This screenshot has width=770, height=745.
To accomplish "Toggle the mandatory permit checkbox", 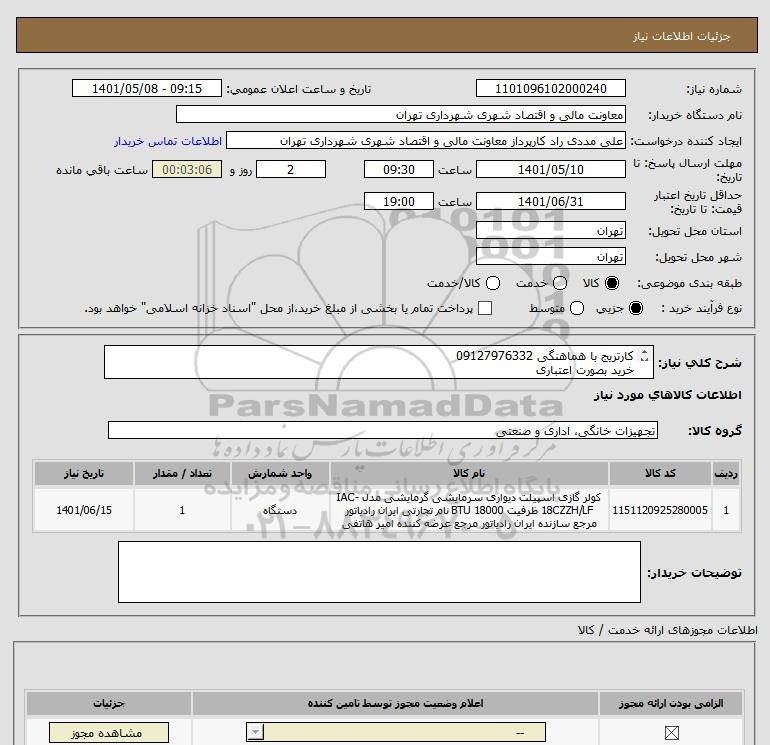I will pyautogui.click(x=671, y=733).
